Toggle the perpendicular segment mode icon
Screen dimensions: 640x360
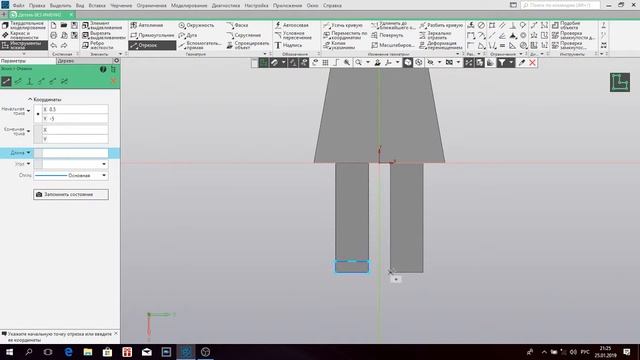coord(29,81)
